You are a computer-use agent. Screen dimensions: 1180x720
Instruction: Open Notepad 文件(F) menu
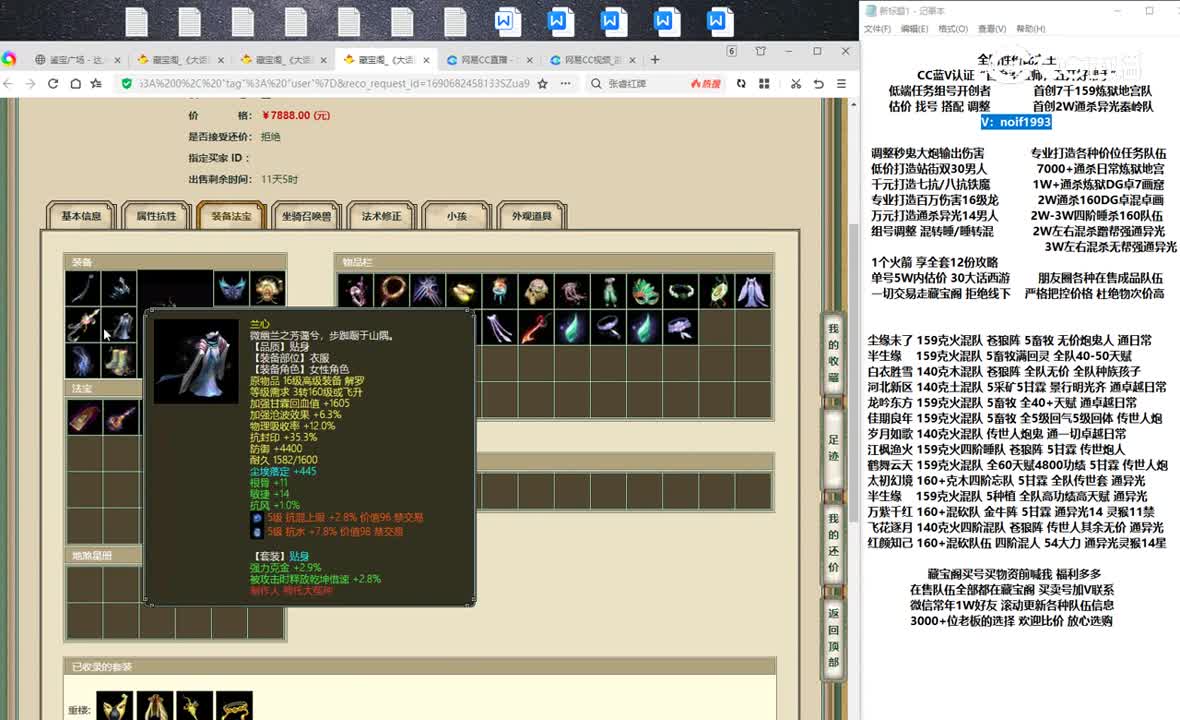[x=877, y=29]
